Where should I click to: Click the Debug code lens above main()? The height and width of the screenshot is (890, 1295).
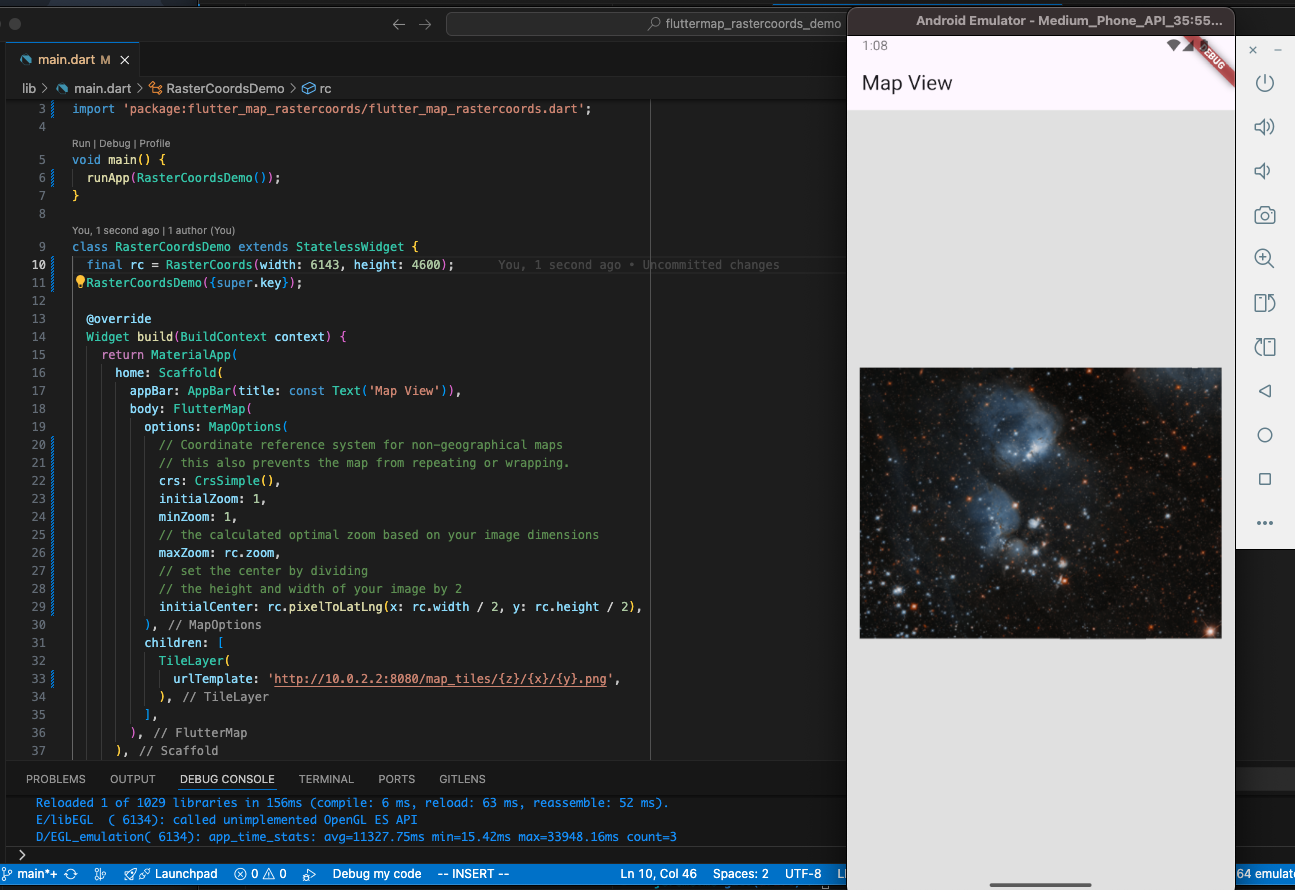point(115,143)
